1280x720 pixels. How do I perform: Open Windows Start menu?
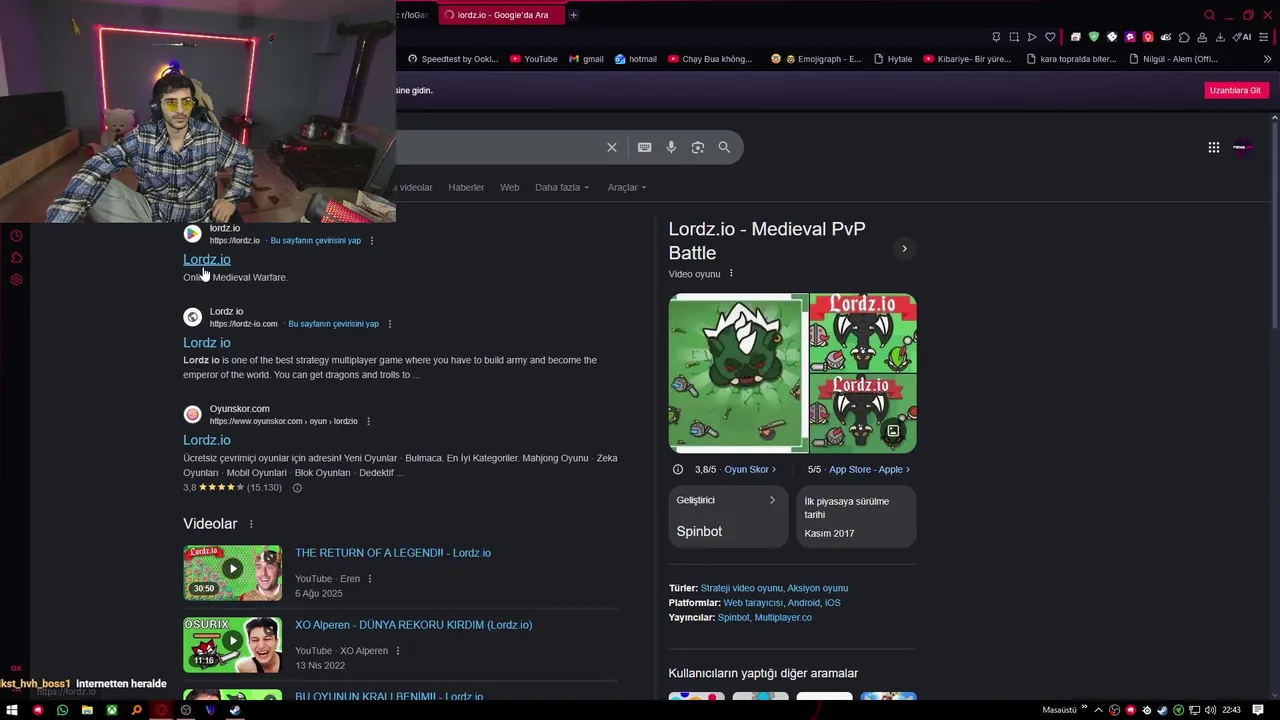pyautogui.click(x=13, y=710)
